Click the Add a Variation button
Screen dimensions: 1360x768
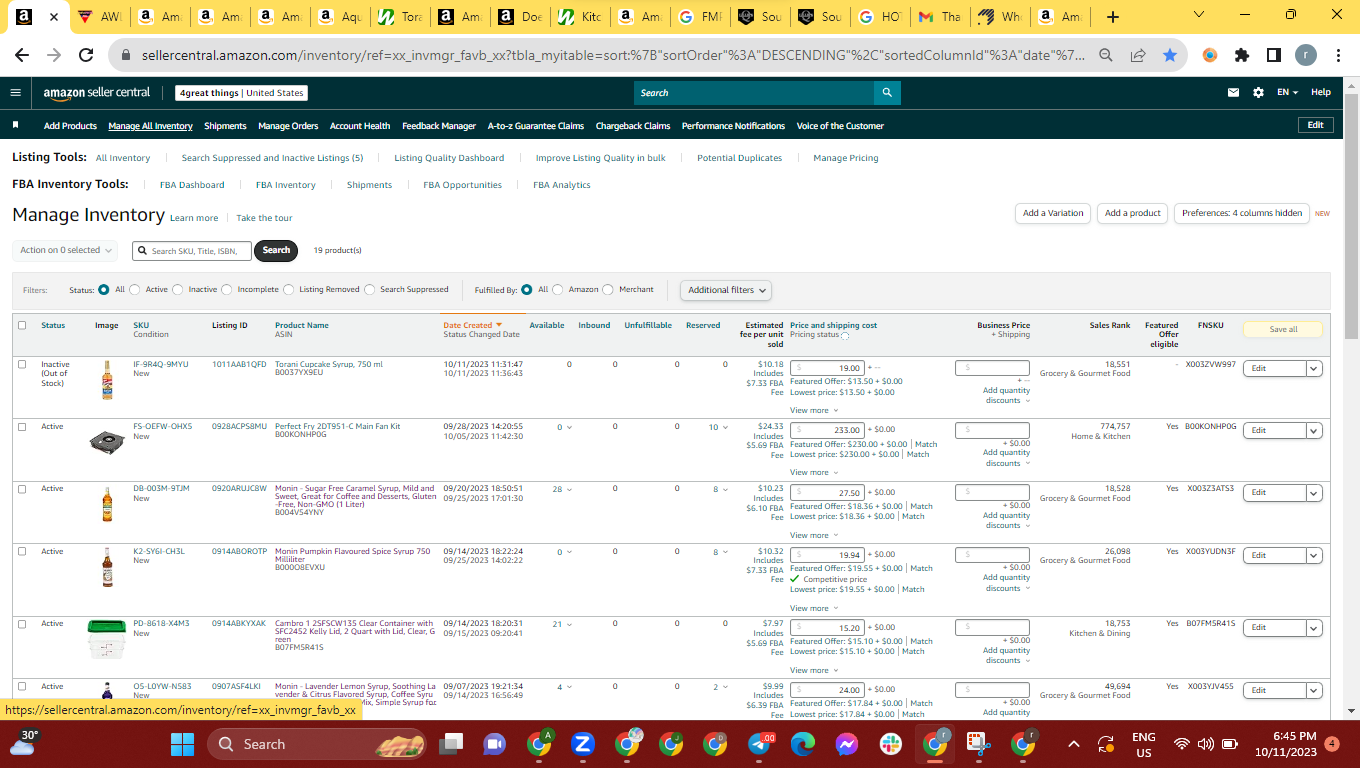coord(1053,213)
